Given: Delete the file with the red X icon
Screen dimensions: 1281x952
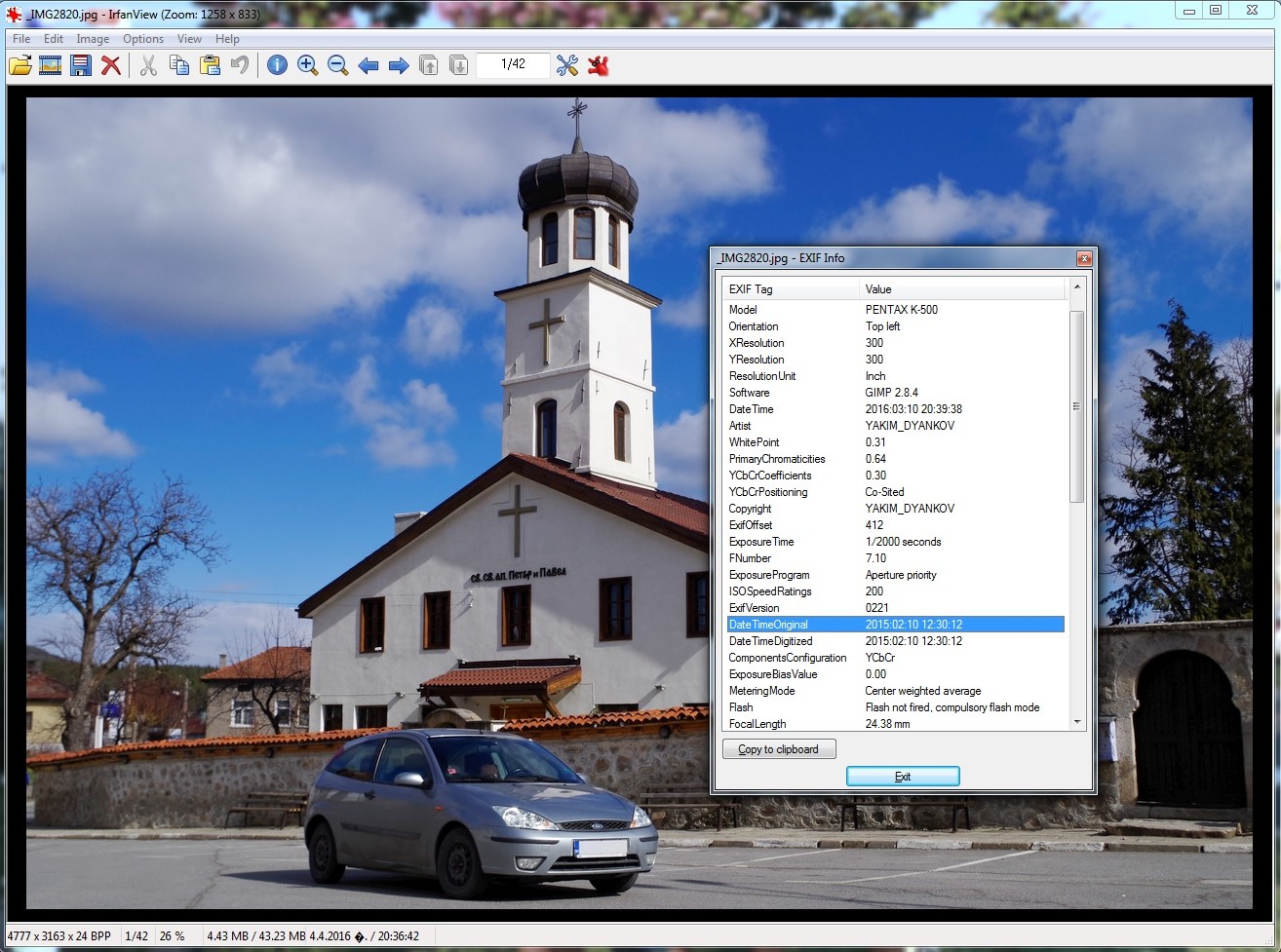Looking at the screenshot, I should [111, 65].
